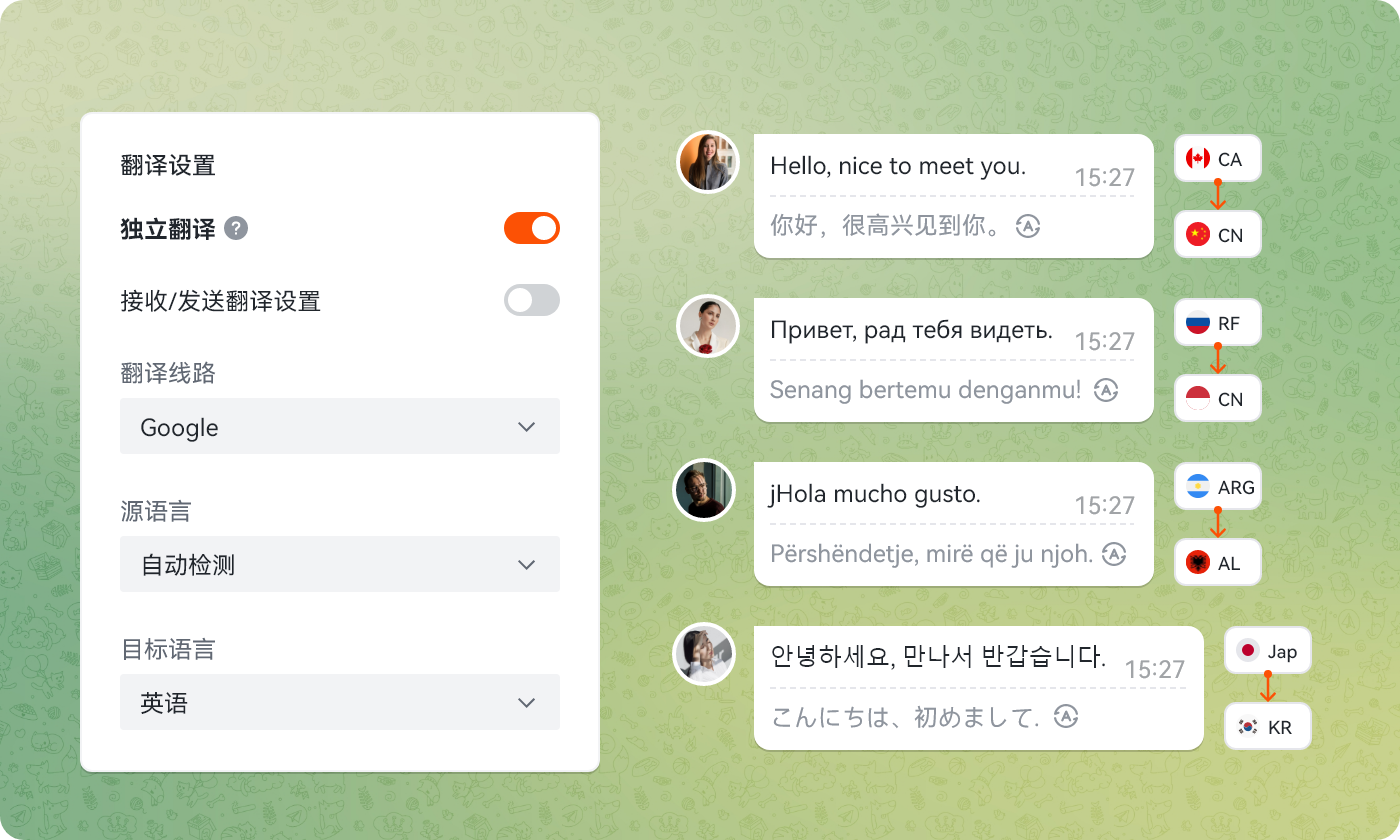Click translate icon after 你好，很高兴见到你
1400x840 pixels.
[1028, 226]
